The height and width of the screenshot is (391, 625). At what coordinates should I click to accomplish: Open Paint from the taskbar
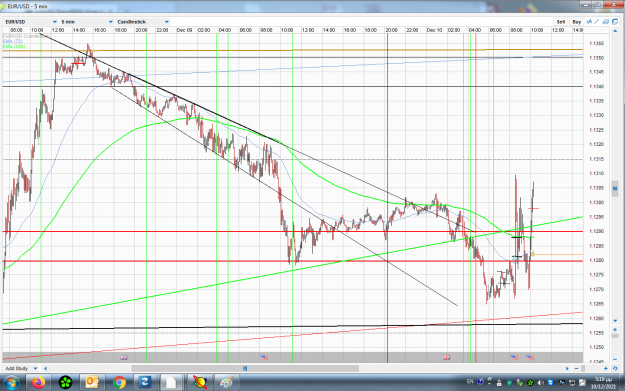tap(226, 383)
